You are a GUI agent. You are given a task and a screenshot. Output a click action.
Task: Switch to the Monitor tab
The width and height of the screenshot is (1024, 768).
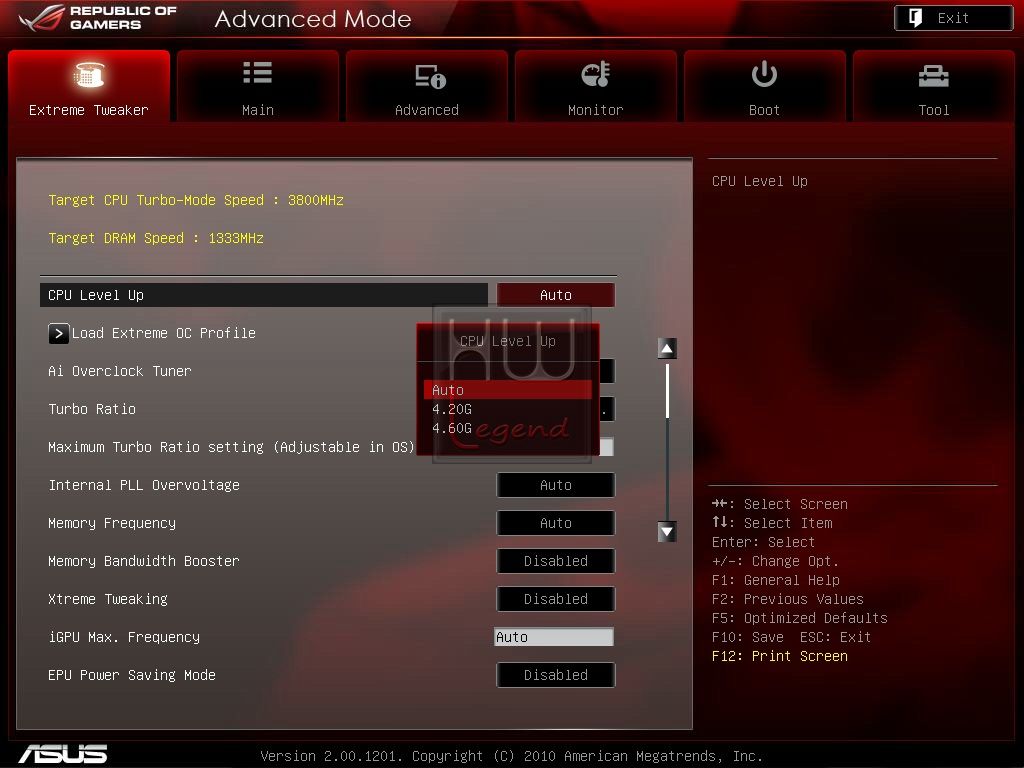coord(596,86)
